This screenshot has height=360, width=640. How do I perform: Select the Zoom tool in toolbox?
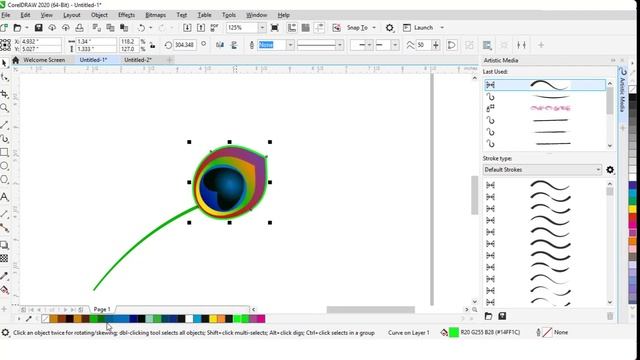pyautogui.click(x=4, y=108)
